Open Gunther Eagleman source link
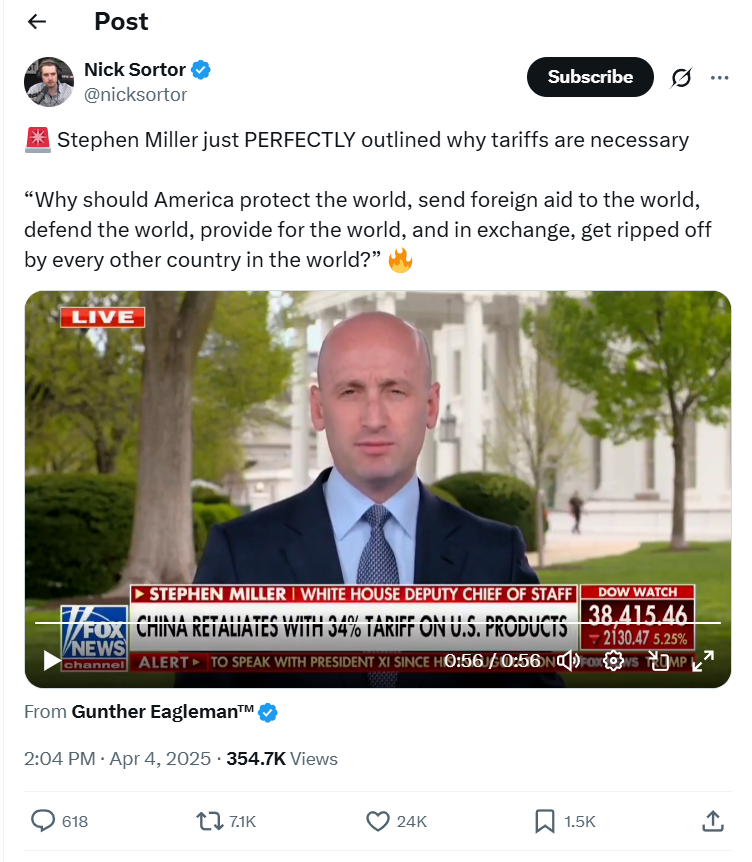The height and width of the screenshot is (862, 752). click(x=163, y=712)
